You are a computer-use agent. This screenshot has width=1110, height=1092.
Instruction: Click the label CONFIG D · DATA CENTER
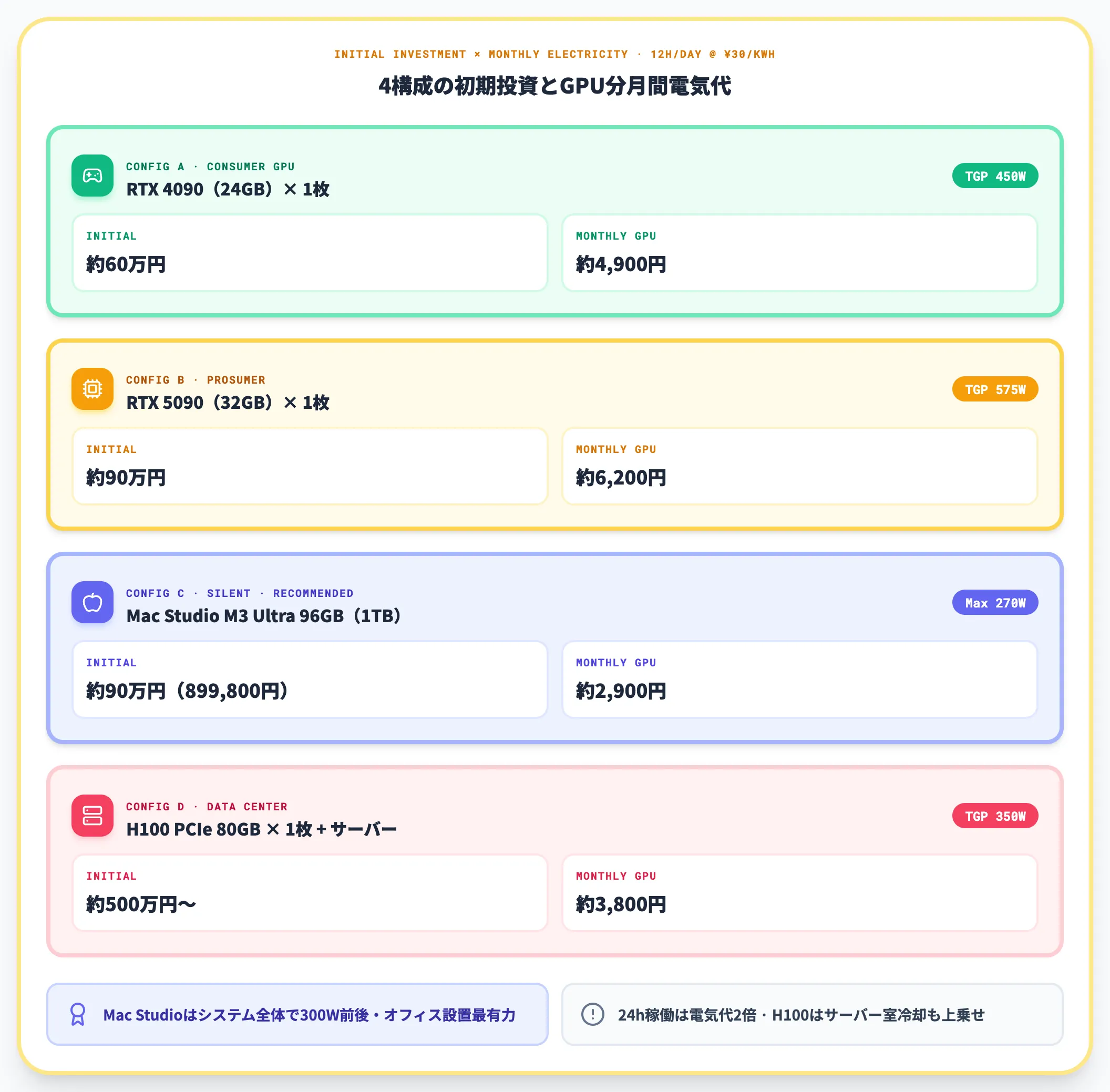tap(207, 807)
